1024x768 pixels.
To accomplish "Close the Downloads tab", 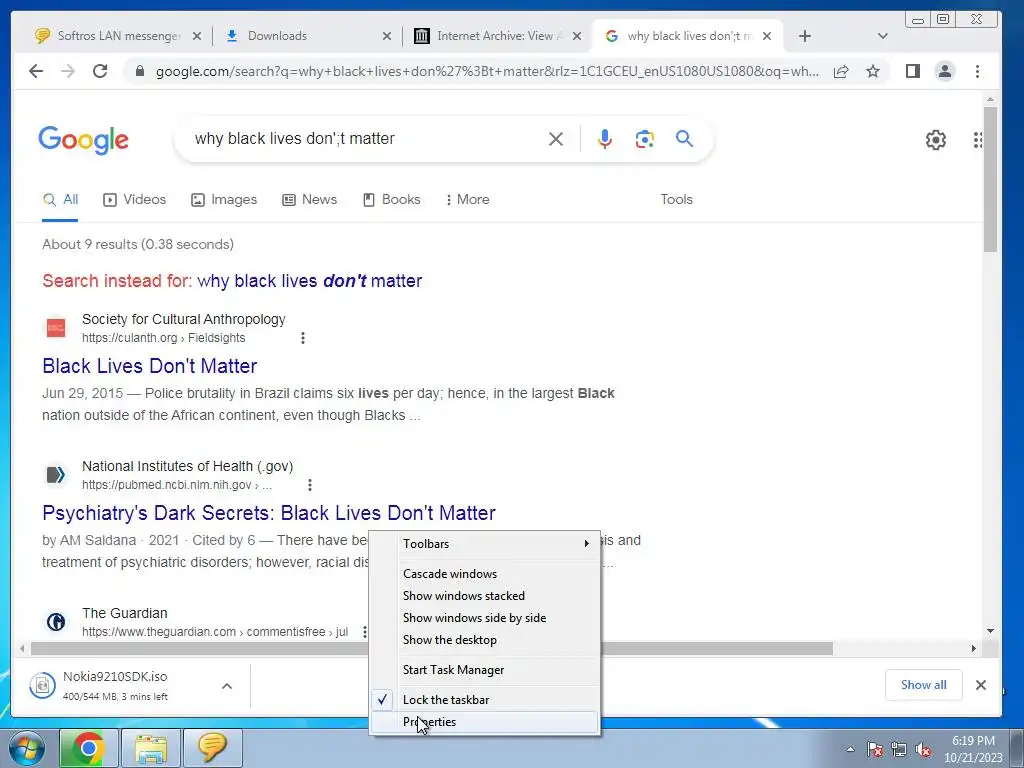I will pyautogui.click(x=387, y=36).
